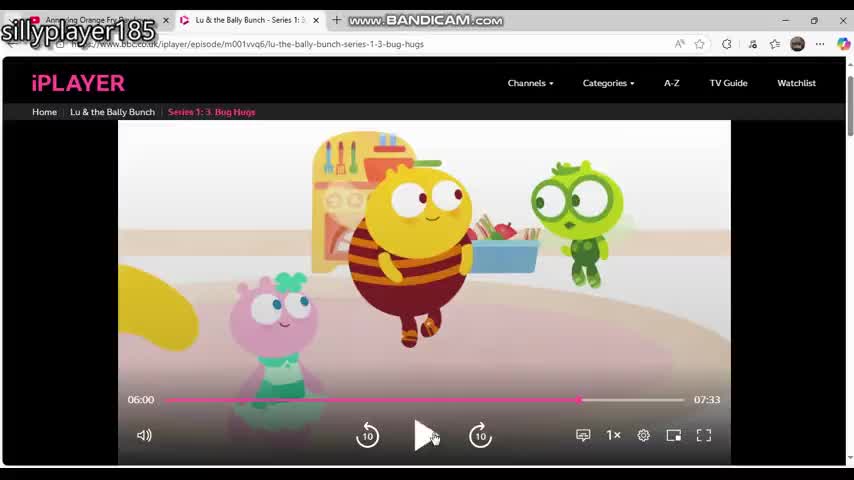Open a new browser tab
Viewport: 854px width, 480px height.
337,20
